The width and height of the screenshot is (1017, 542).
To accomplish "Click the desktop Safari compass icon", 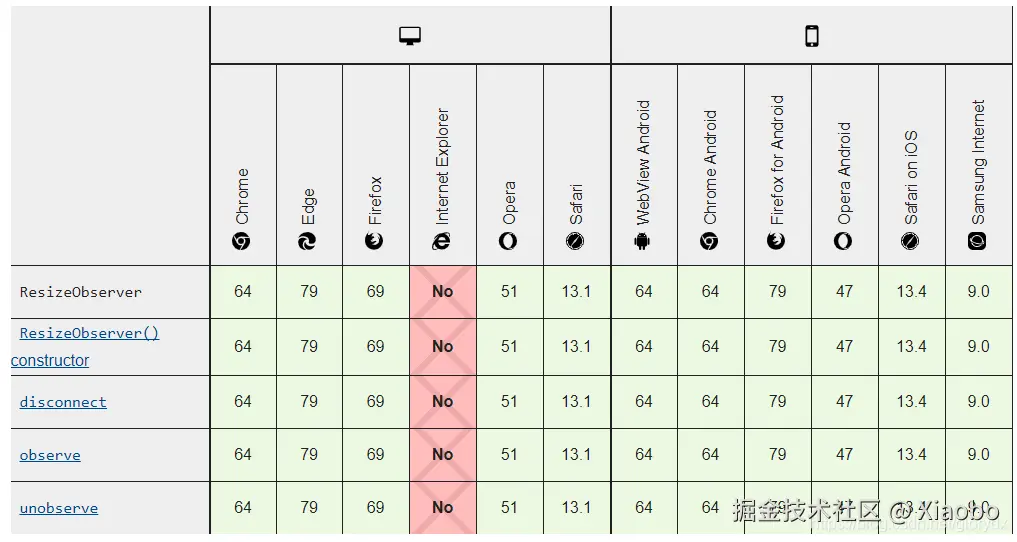I will tap(575, 242).
